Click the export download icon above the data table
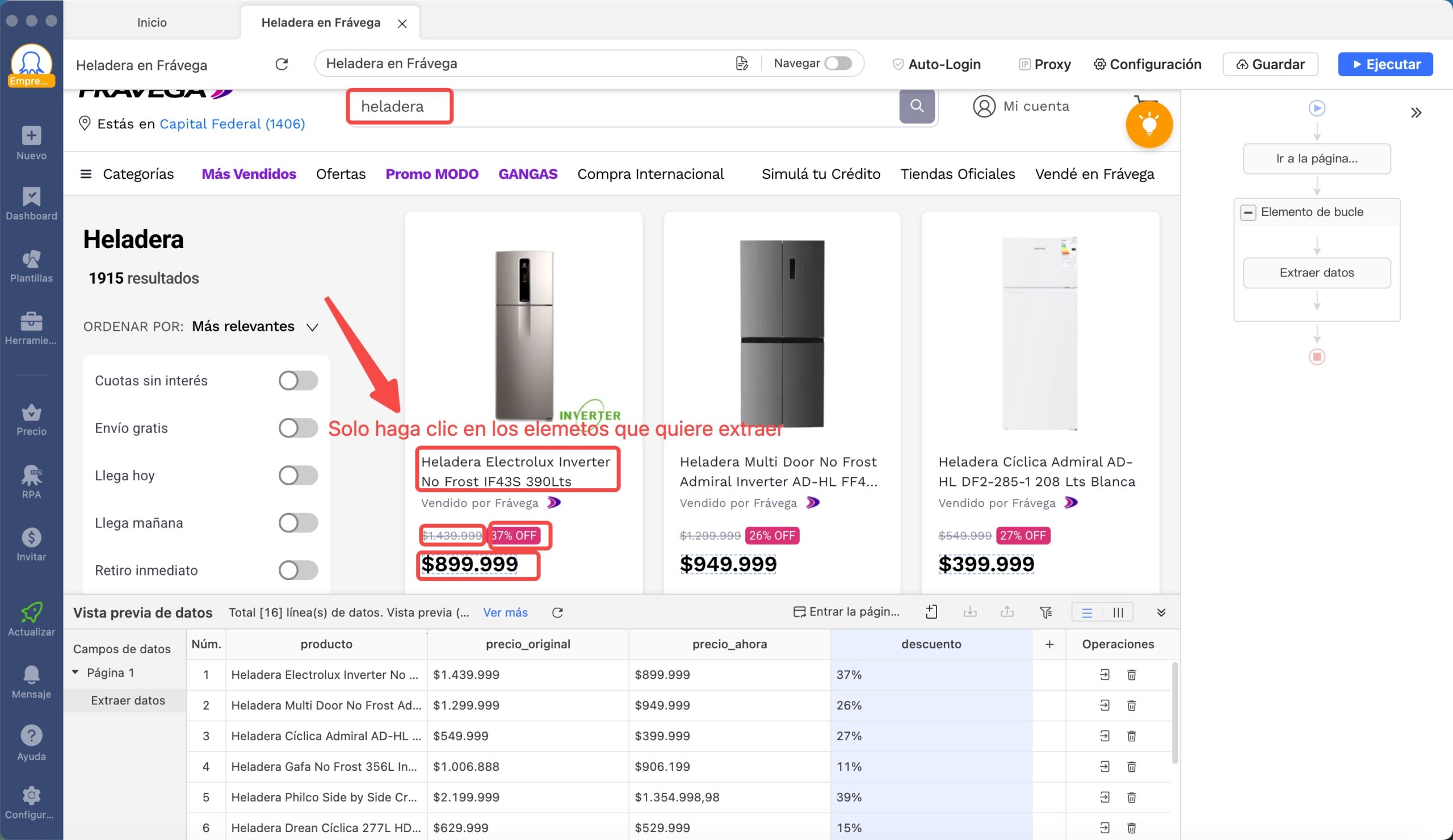Viewport: 1453px width, 840px height. pos(970,612)
